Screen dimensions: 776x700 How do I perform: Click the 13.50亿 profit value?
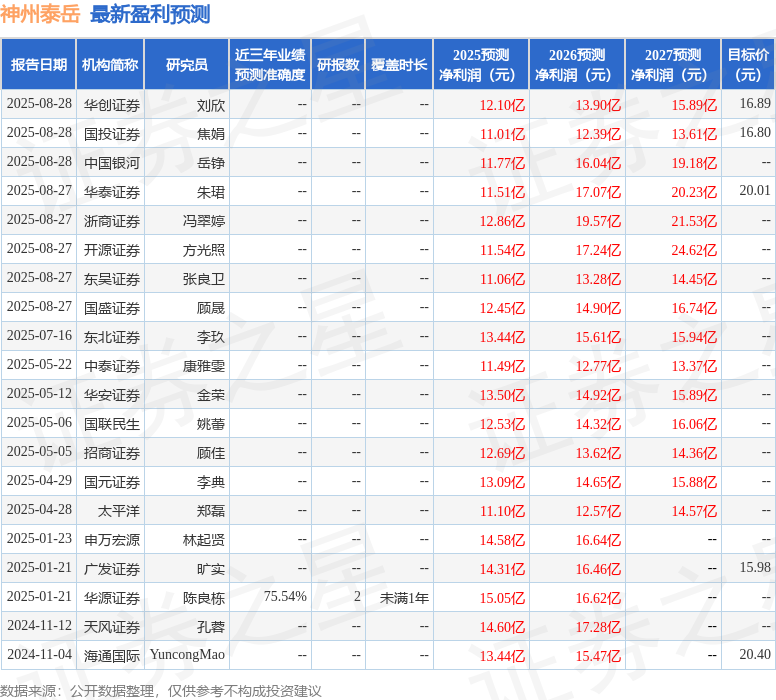click(502, 395)
